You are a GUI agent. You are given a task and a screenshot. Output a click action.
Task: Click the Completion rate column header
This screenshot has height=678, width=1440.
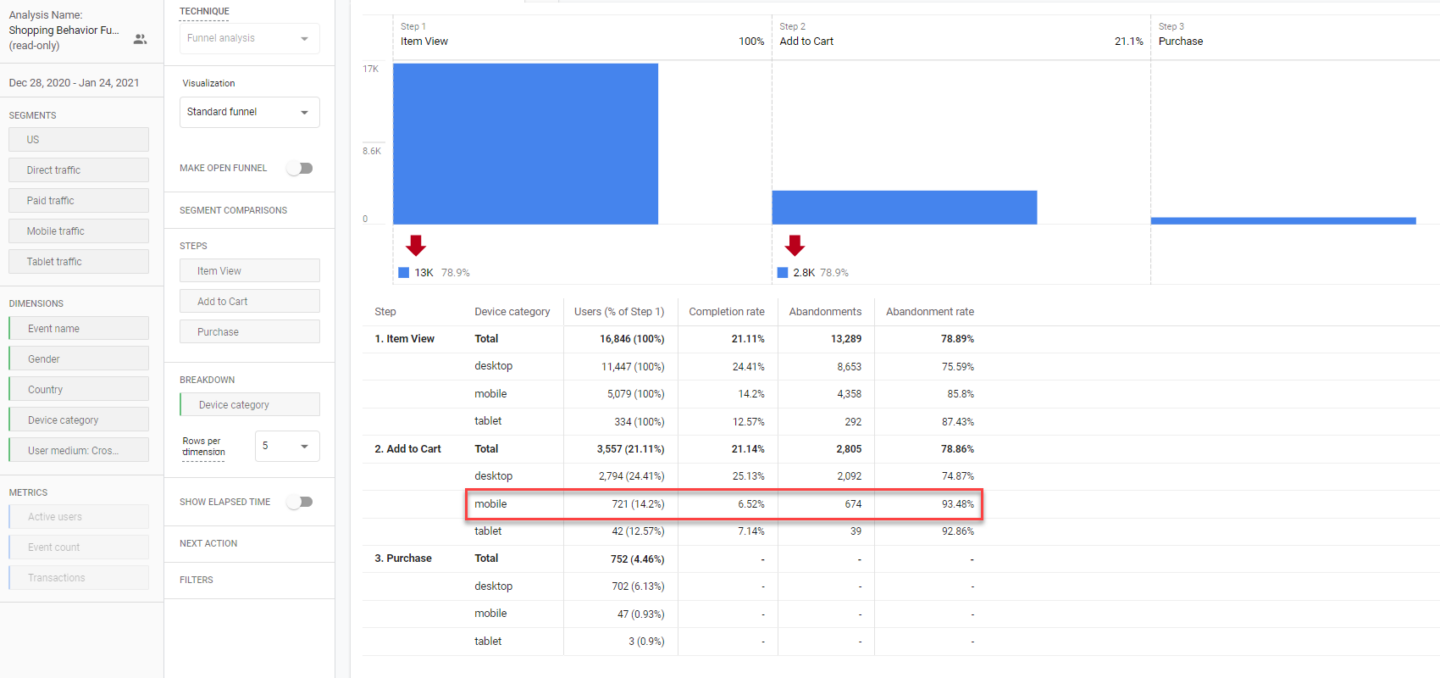[x=726, y=312]
